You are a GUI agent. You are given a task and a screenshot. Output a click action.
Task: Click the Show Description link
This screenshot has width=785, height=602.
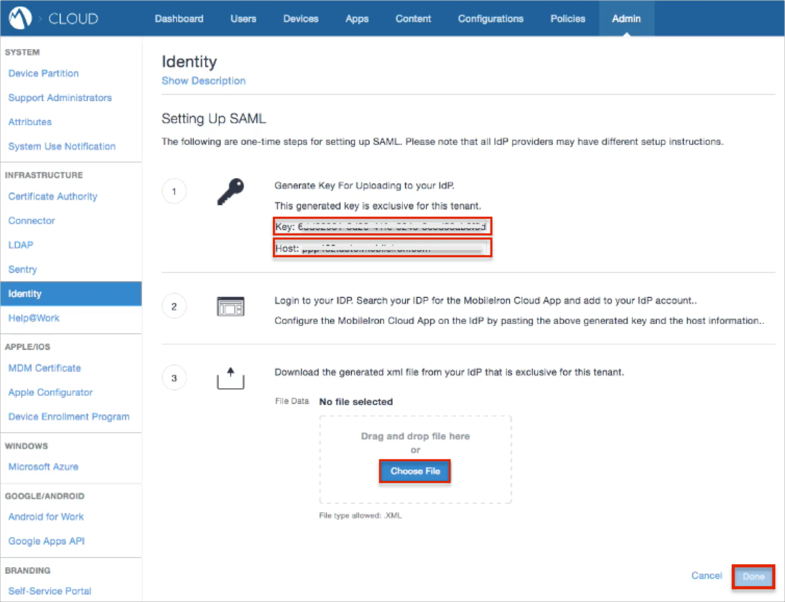coord(203,81)
